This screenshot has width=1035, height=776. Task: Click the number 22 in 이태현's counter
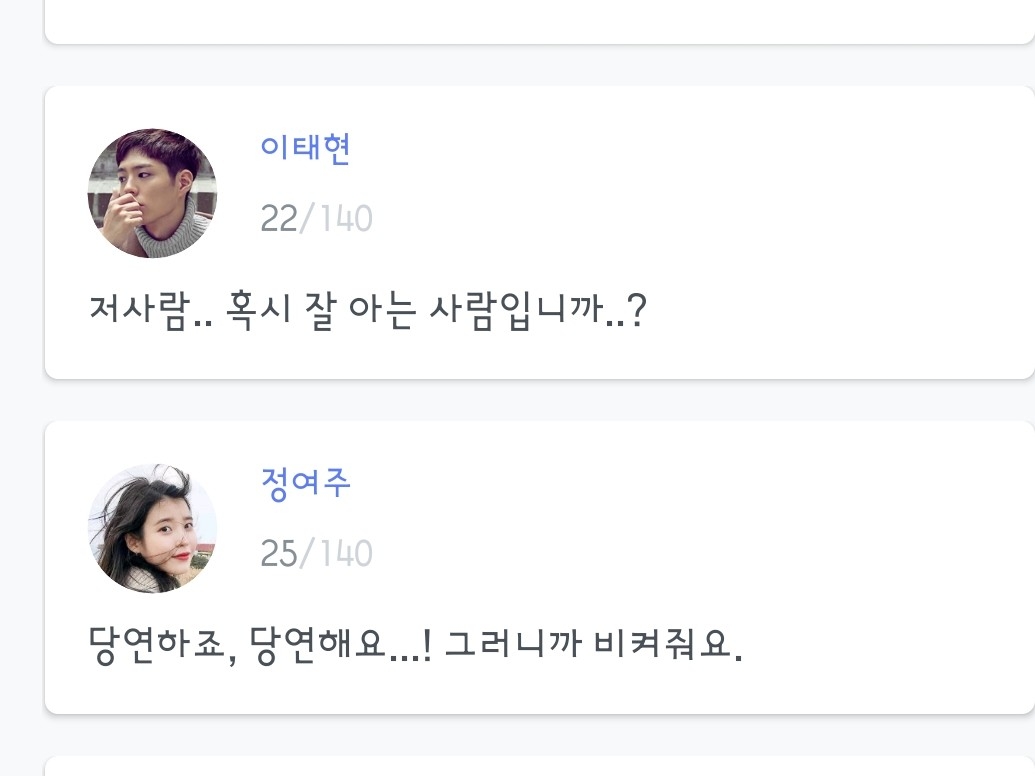click(x=279, y=218)
